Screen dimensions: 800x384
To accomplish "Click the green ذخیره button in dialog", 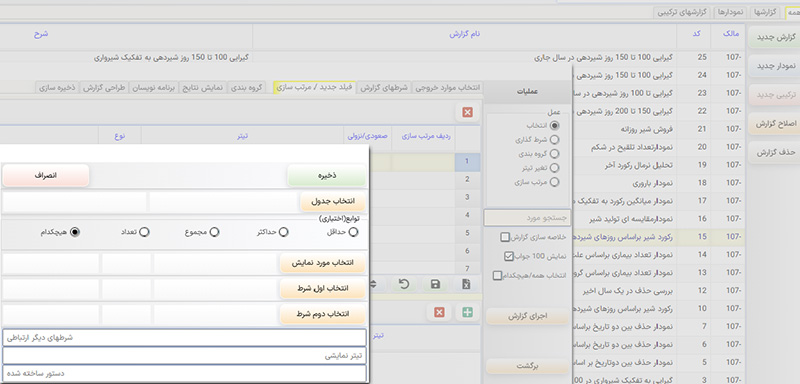I will pos(327,175).
